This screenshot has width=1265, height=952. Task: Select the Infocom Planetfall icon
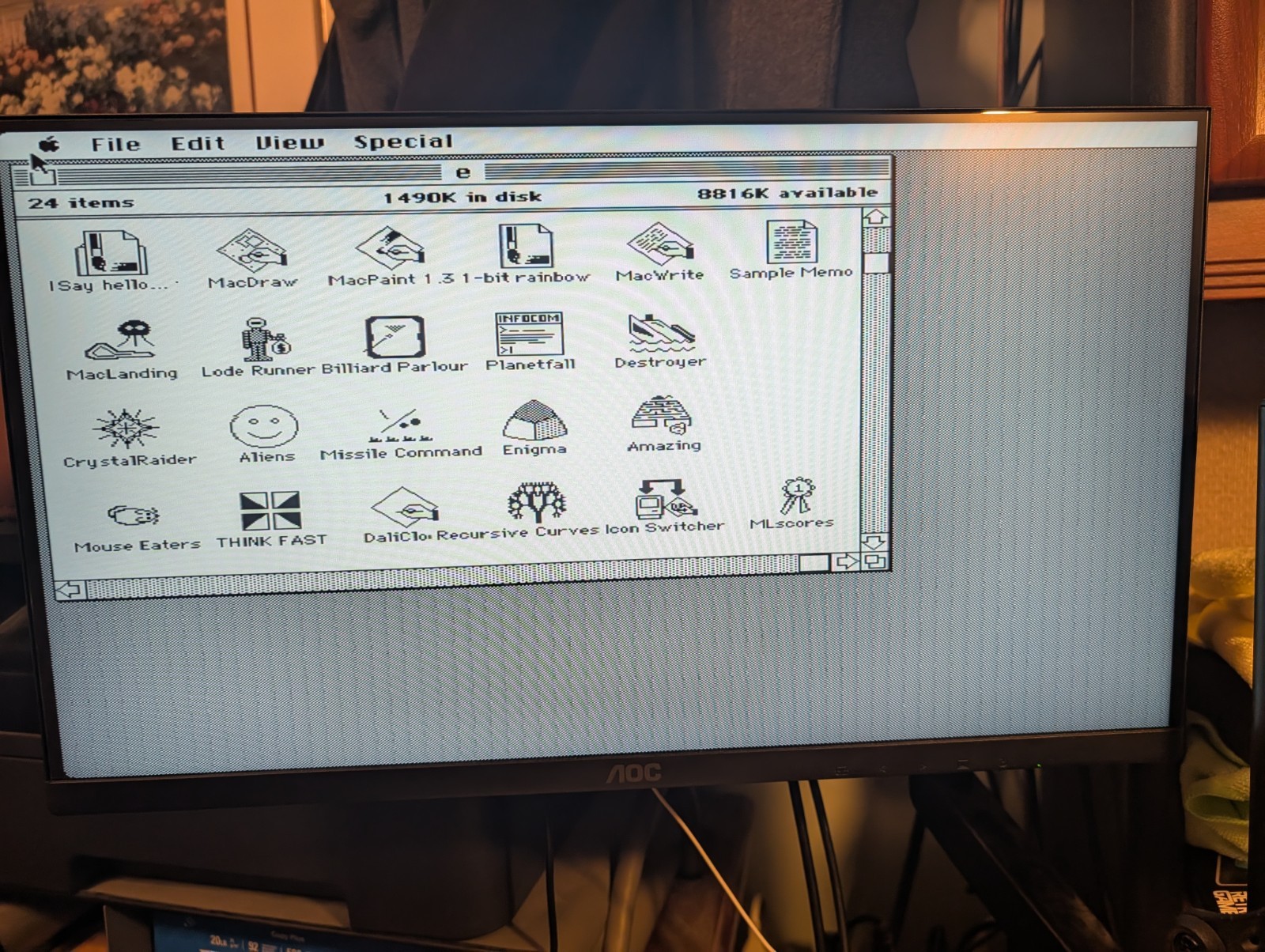tap(529, 334)
